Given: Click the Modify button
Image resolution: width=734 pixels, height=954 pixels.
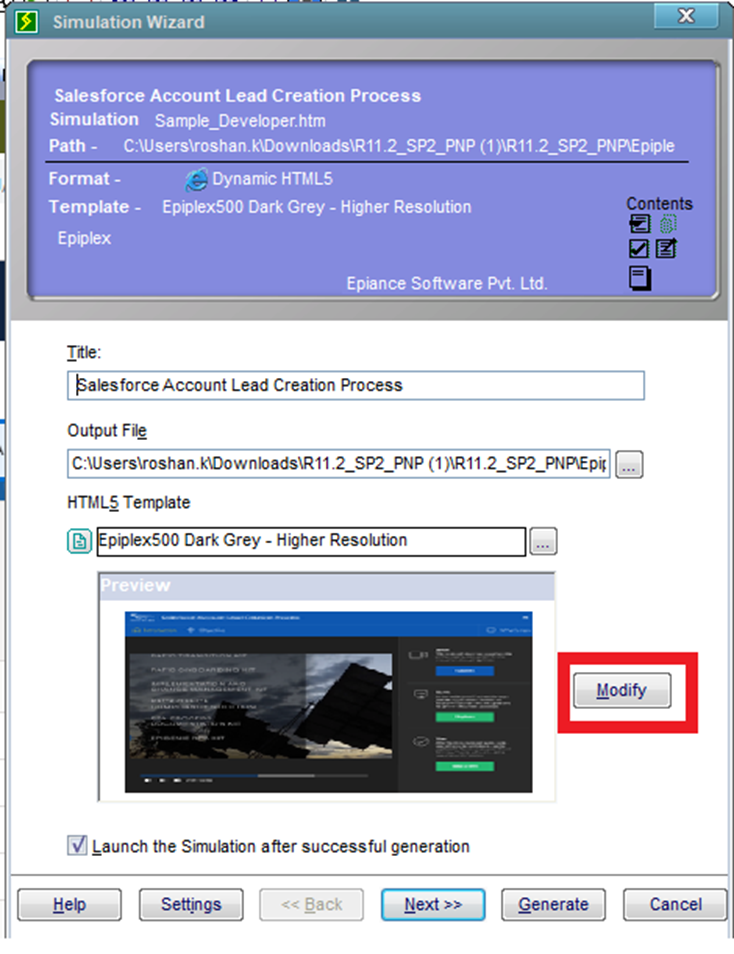Looking at the screenshot, I should coord(622,690).
